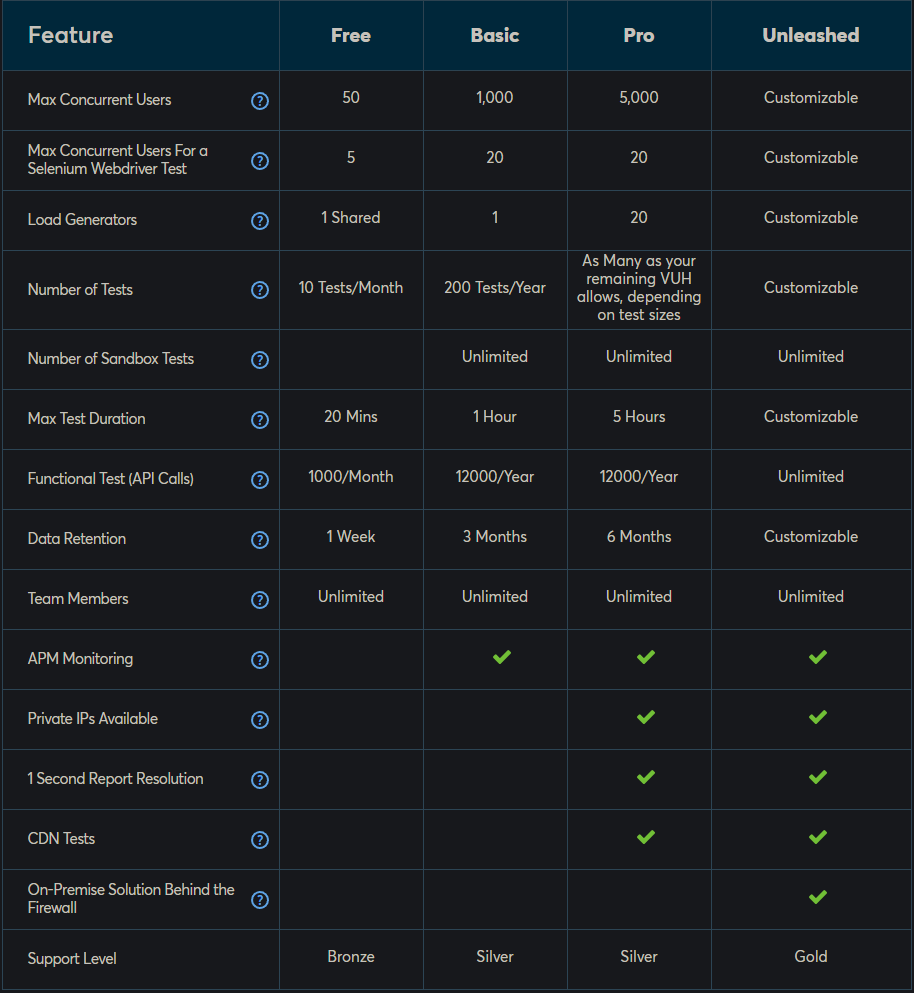This screenshot has width=914, height=993.
Task: Click help icon for Max Concurrent Users
Action: 260,101
